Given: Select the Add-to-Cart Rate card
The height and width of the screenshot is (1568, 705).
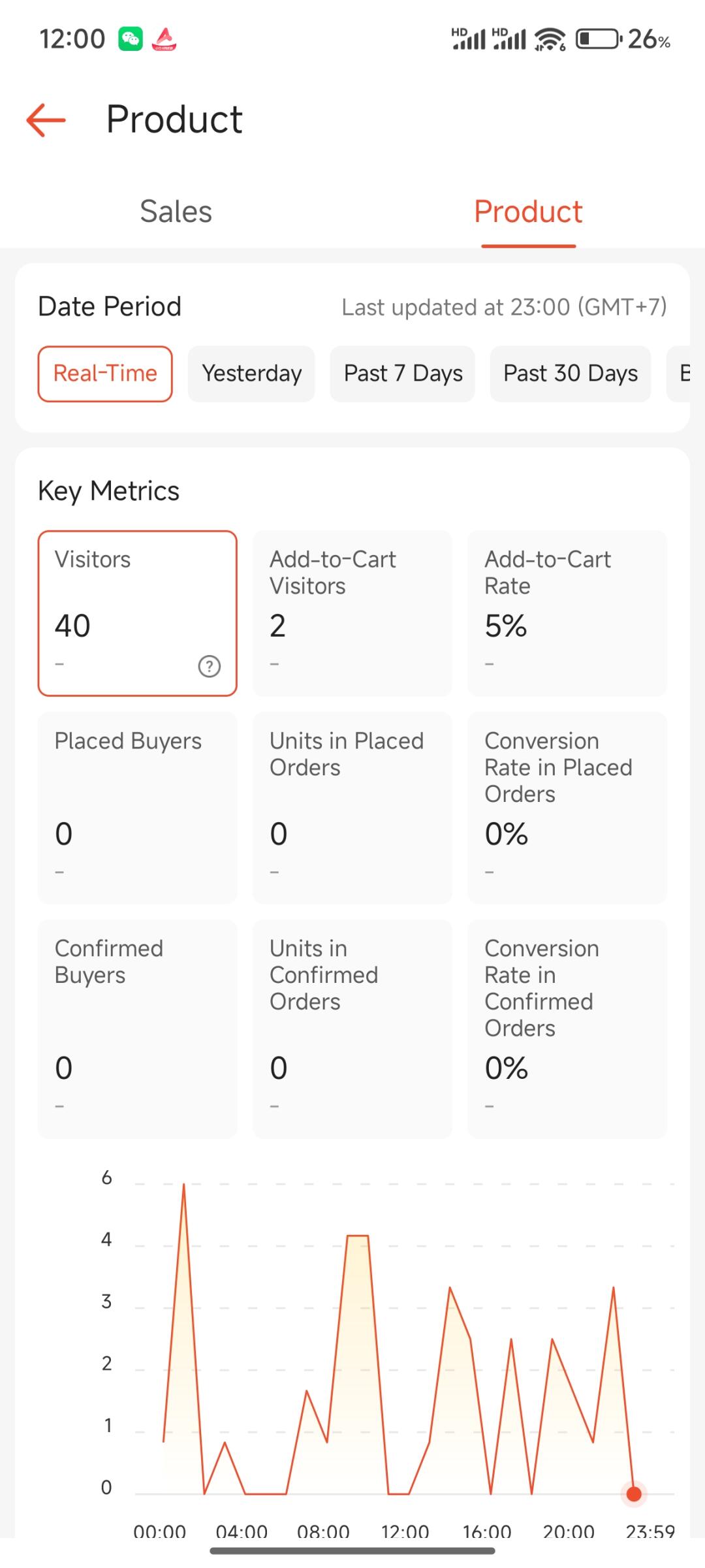Looking at the screenshot, I should point(567,613).
